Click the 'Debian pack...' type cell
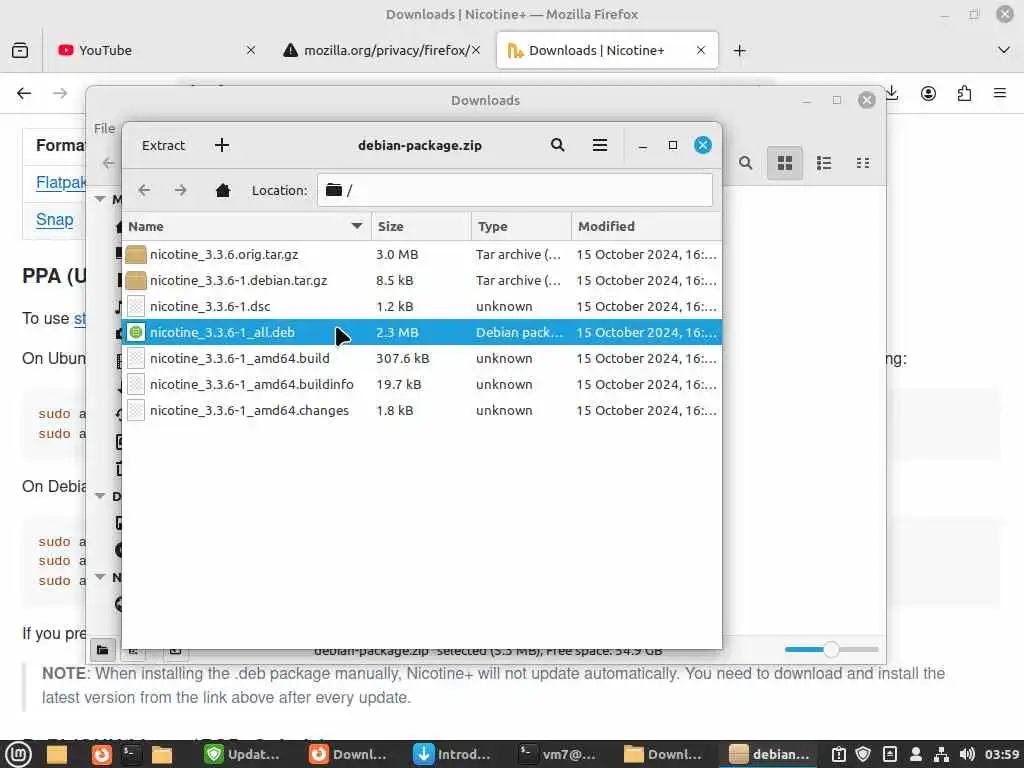 [519, 332]
